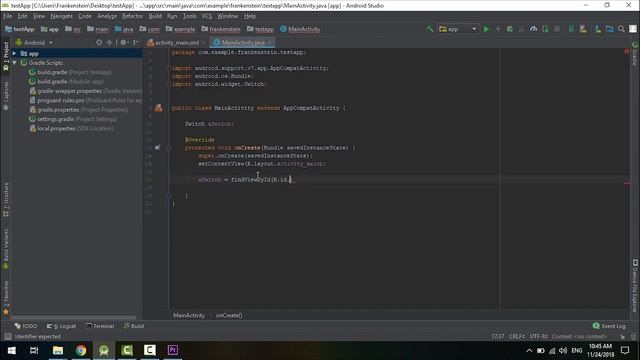This screenshot has width=640, height=360.
Task: Expand the app module tree node
Action: (14, 53)
